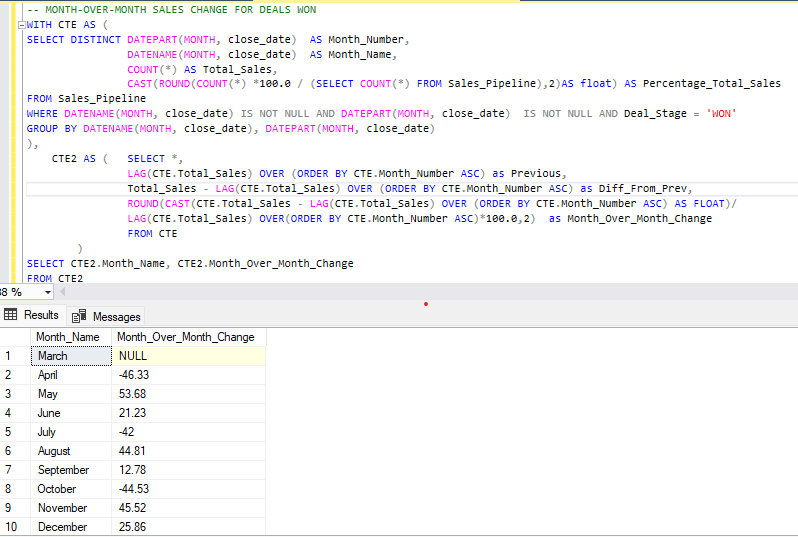Select row 5 via its row header
Image resolution: width=798 pixels, height=537 pixels.
click(15, 432)
